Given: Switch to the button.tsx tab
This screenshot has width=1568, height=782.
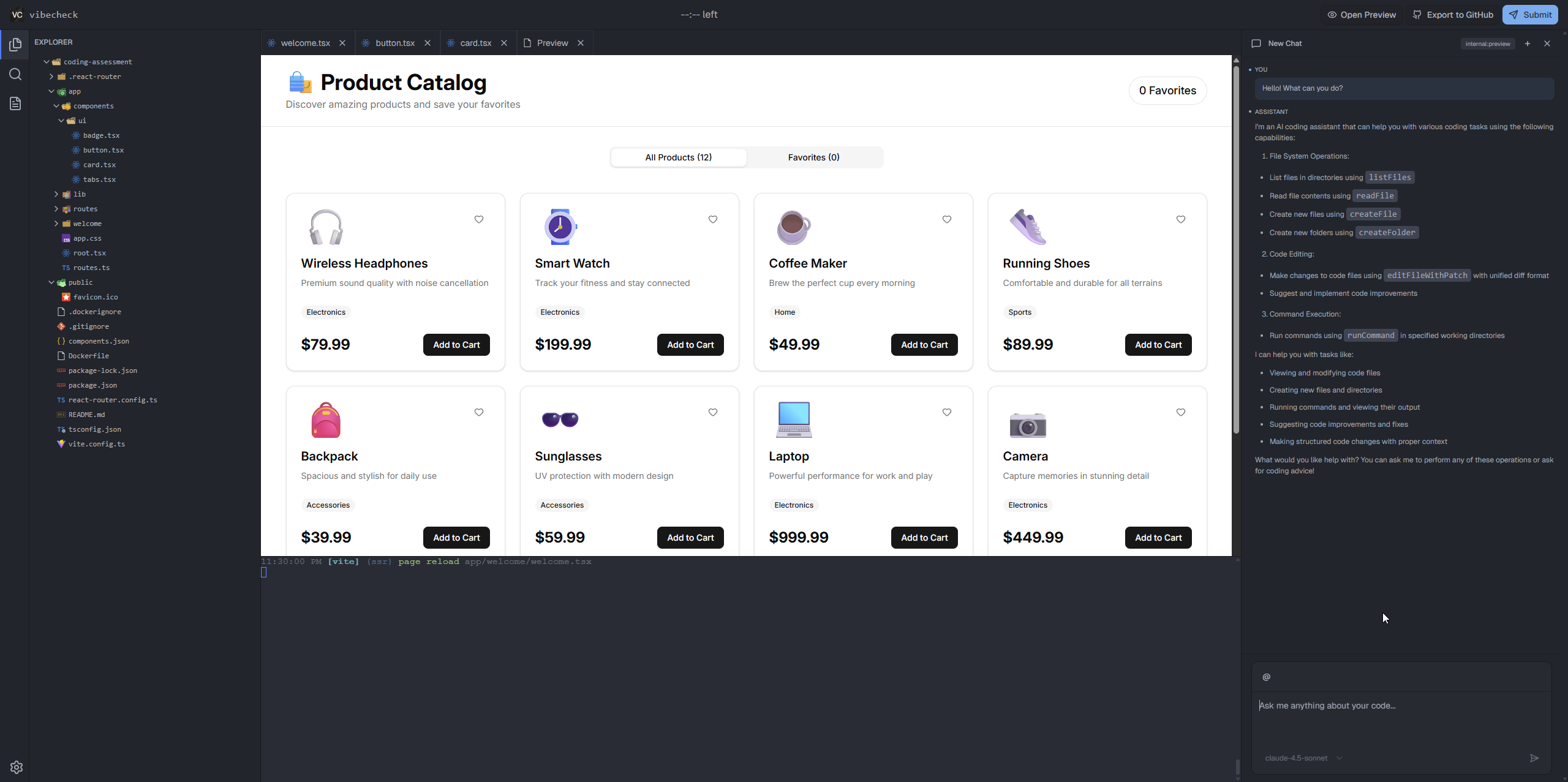Looking at the screenshot, I should click(395, 43).
